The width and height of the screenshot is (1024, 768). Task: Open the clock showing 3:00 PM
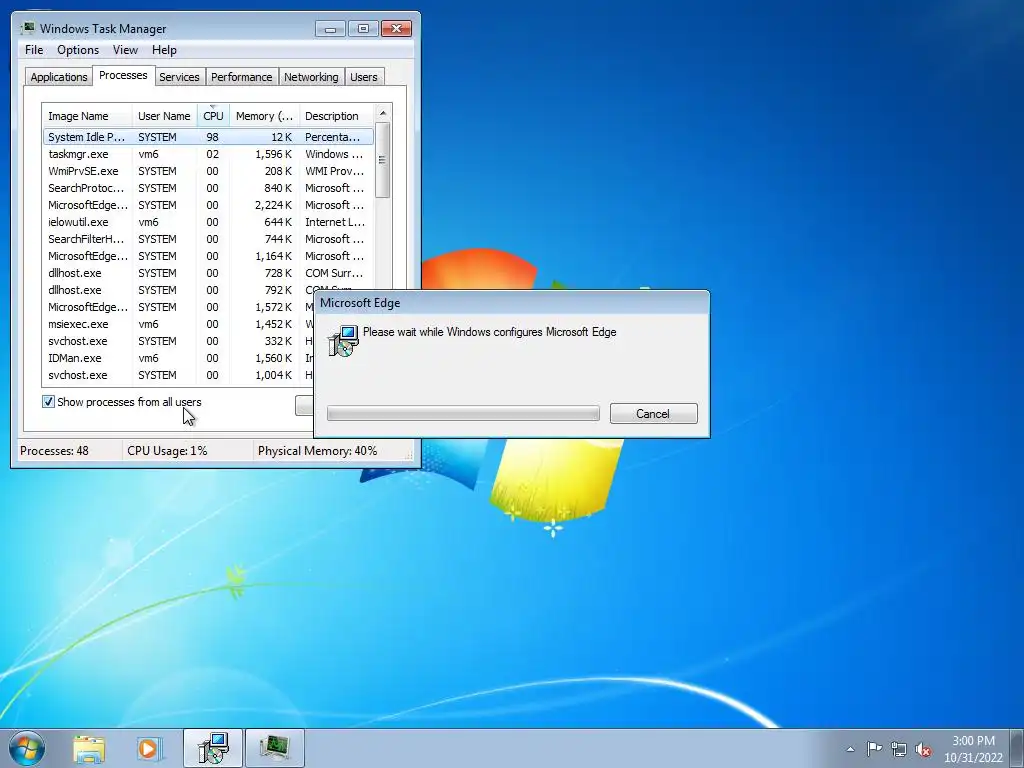(x=973, y=749)
